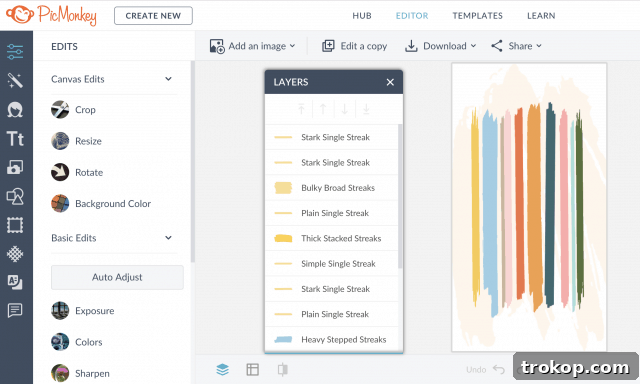Click the CREATE NEW button

(153, 16)
